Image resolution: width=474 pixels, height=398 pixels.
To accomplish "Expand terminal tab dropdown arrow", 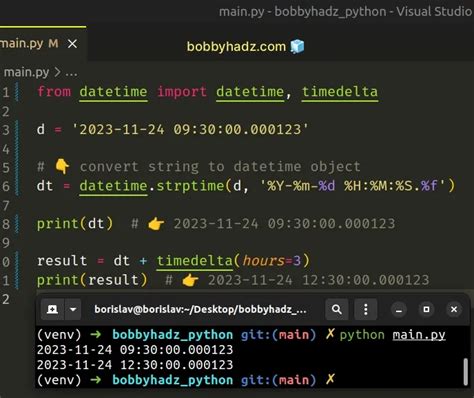I will [73, 309].
